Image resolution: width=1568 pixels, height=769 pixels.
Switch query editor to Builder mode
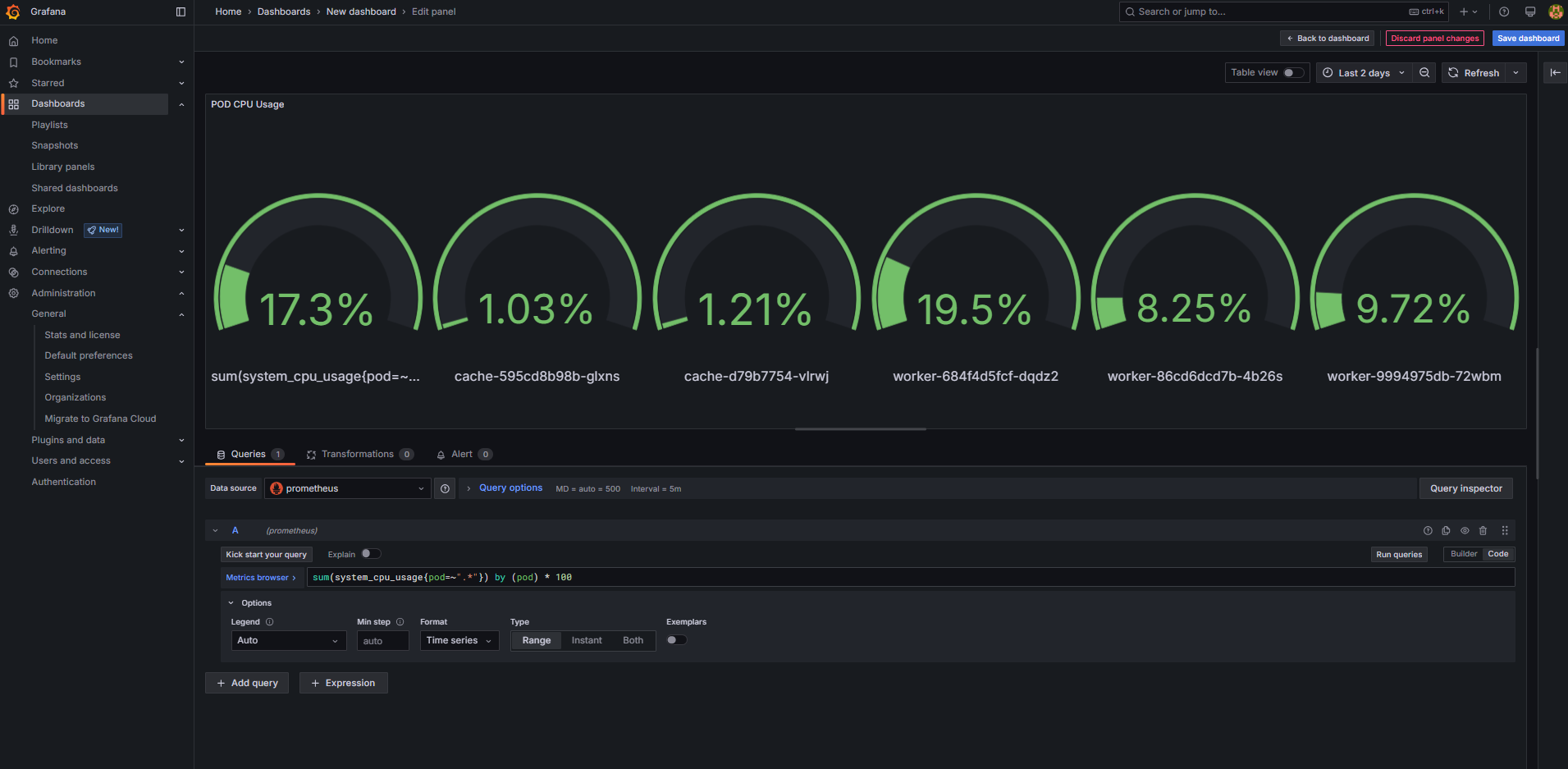[1463, 554]
